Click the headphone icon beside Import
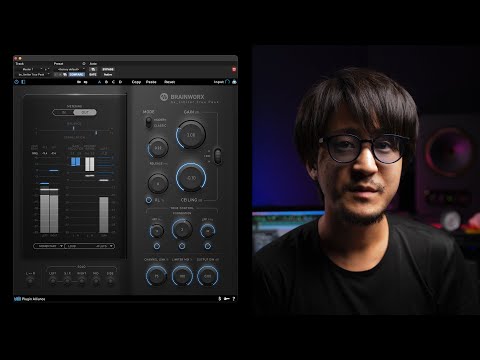This screenshot has height=360, width=480. (x=228, y=81)
